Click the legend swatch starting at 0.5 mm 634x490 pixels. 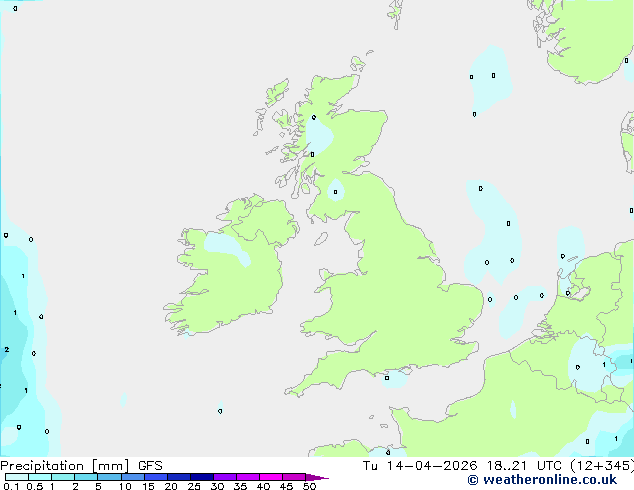[40, 477]
